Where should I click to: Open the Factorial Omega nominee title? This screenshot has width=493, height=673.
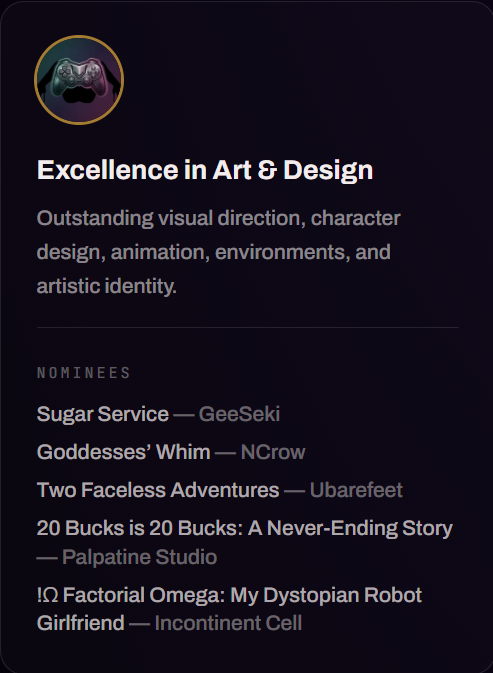click(x=229, y=609)
